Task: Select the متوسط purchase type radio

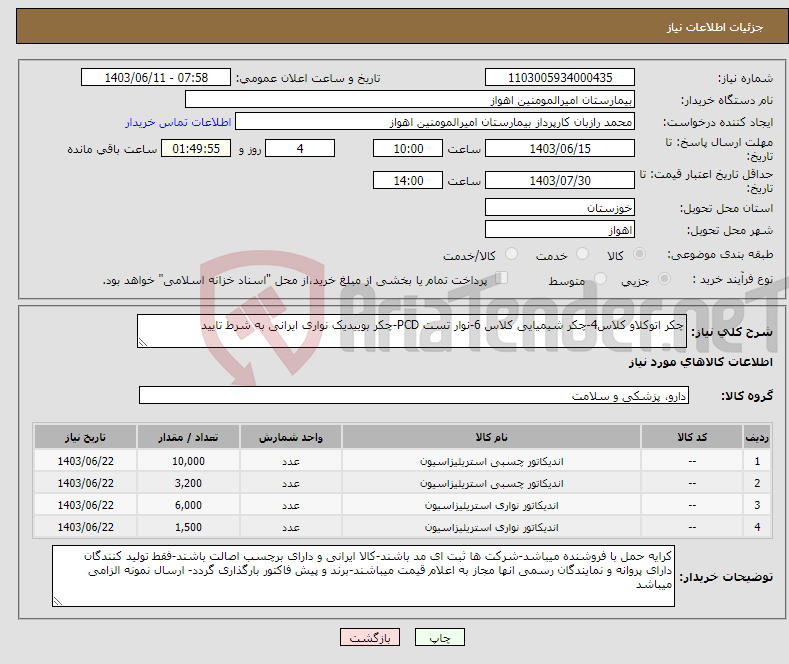Action: point(600,278)
